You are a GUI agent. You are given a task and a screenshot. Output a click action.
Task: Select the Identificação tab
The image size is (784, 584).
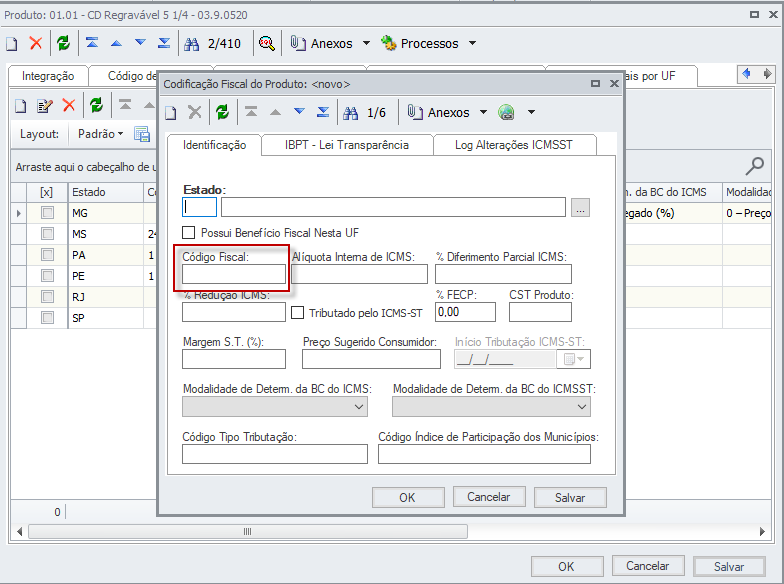(214, 145)
